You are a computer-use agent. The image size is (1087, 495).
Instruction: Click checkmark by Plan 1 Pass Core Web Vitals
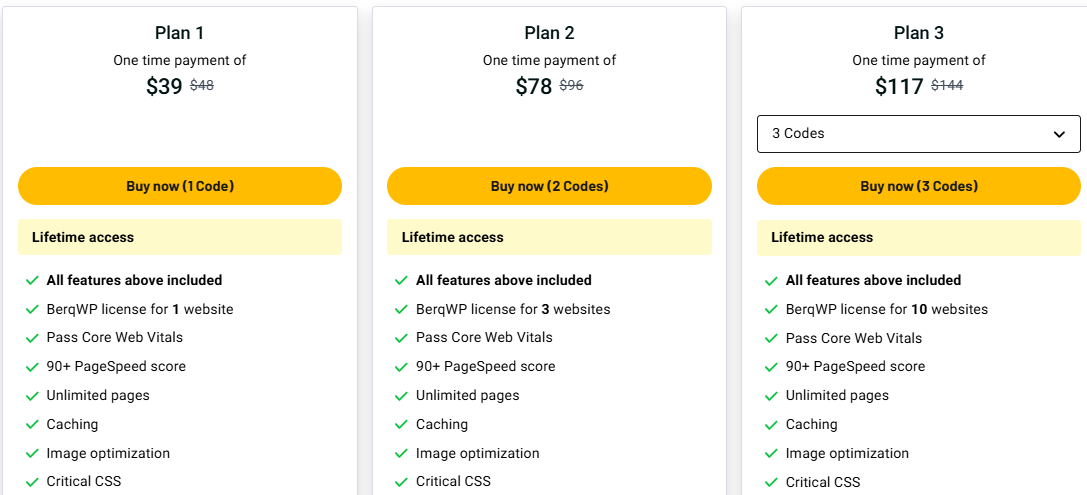click(32, 338)
